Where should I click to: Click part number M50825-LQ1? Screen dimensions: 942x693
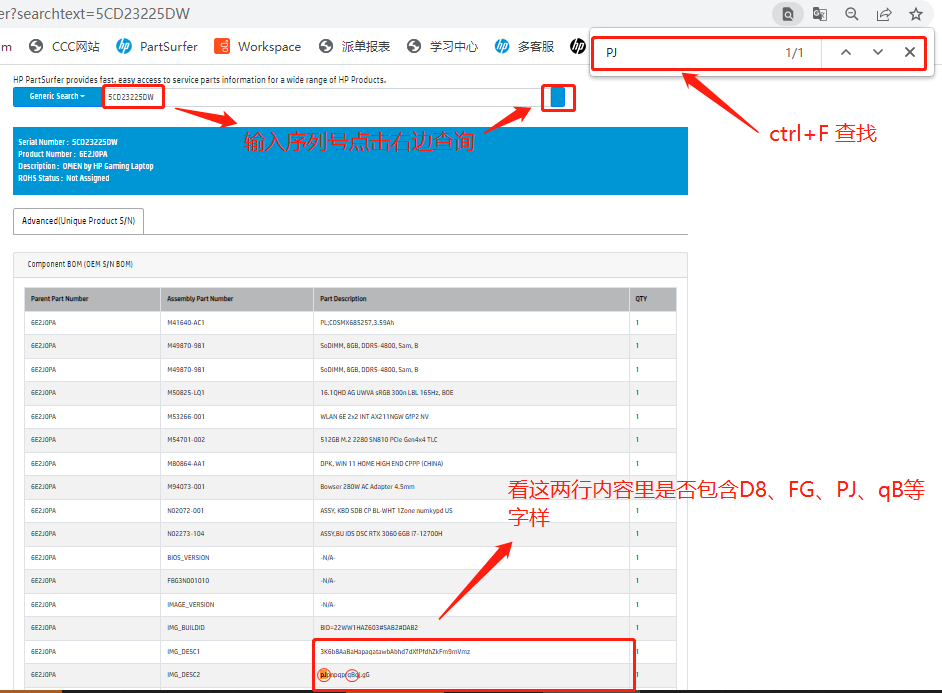click(186, 393)
